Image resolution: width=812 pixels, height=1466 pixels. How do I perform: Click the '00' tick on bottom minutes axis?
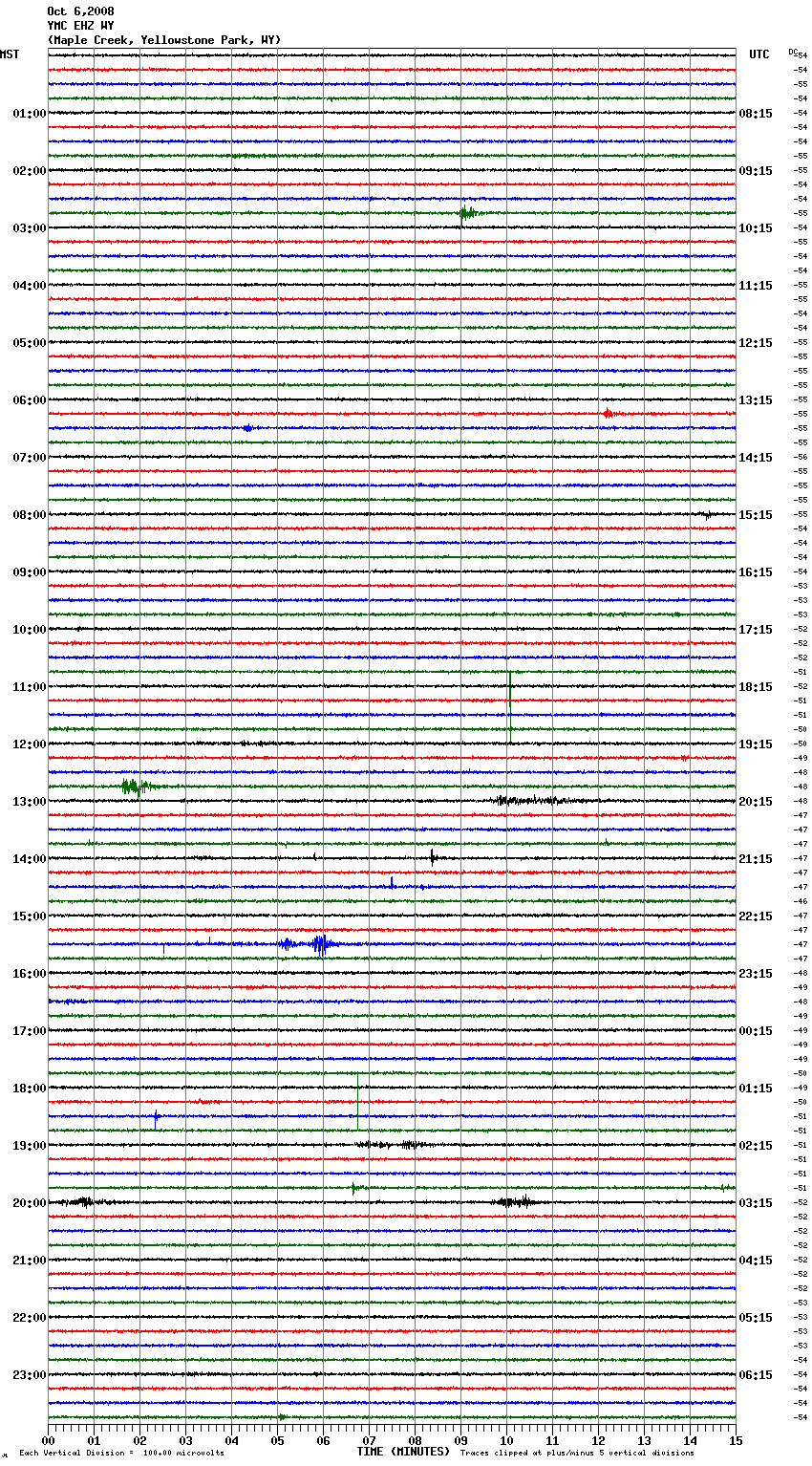click(x=49, y=1439)
